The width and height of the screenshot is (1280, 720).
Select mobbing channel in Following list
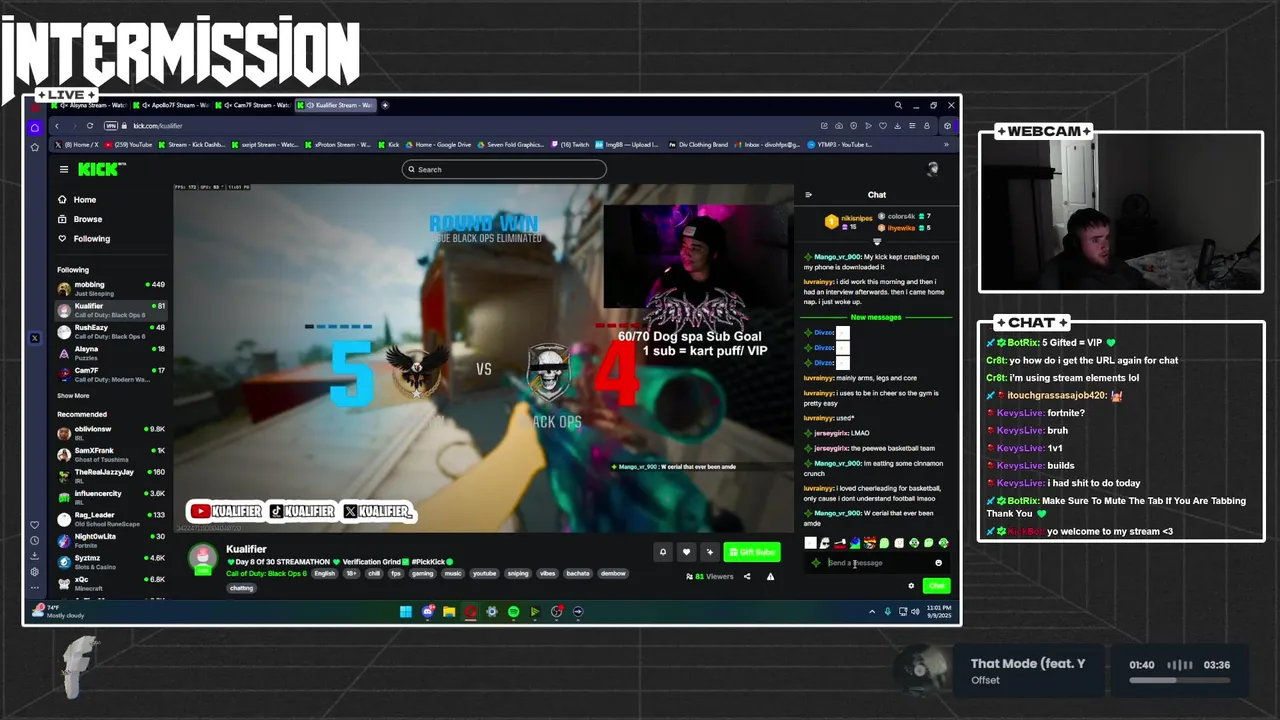point(111,288)
